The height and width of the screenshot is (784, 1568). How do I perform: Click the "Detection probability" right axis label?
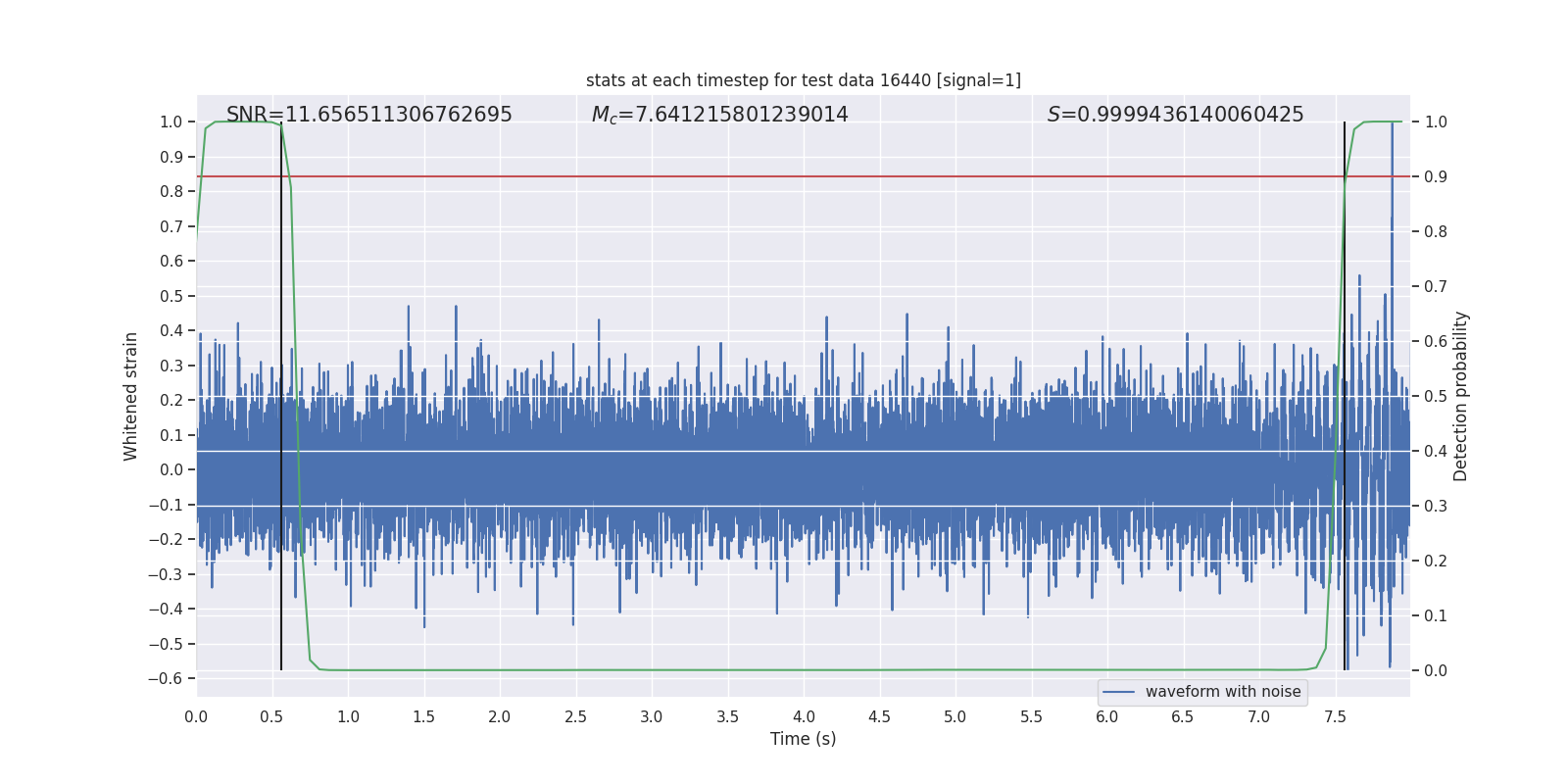click(x=1461, y=396)
